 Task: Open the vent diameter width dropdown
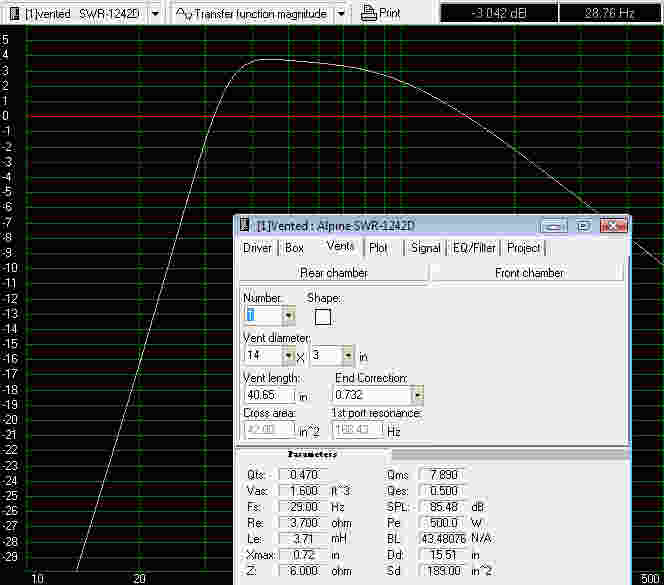point(288,355)
